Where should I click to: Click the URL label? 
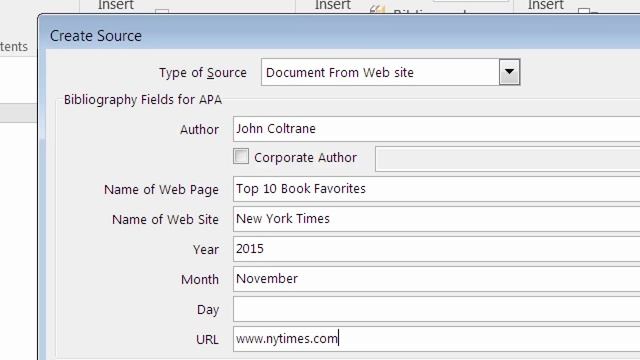[207, 340]
